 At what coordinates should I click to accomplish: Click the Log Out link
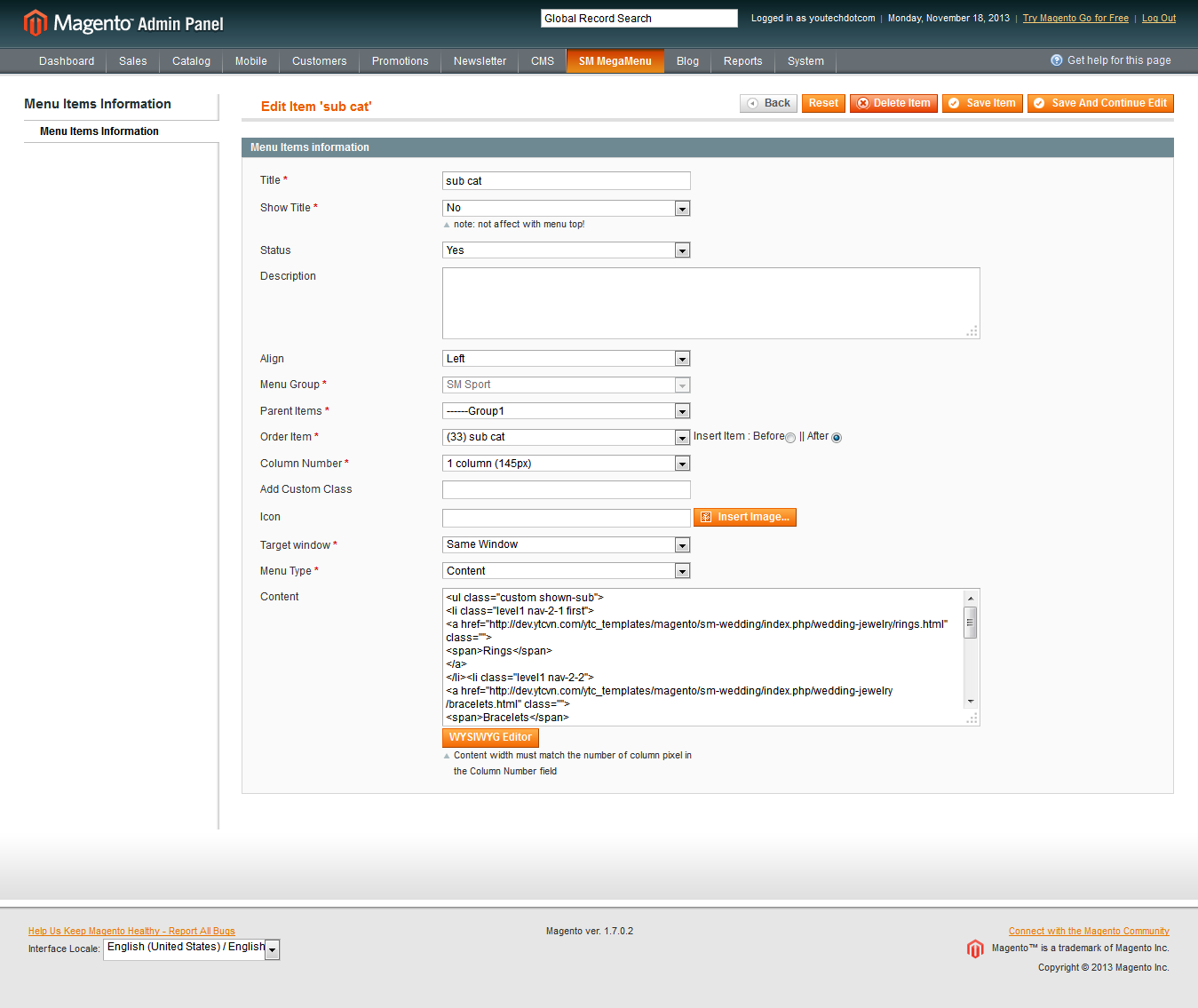(x=1159, y=18)
